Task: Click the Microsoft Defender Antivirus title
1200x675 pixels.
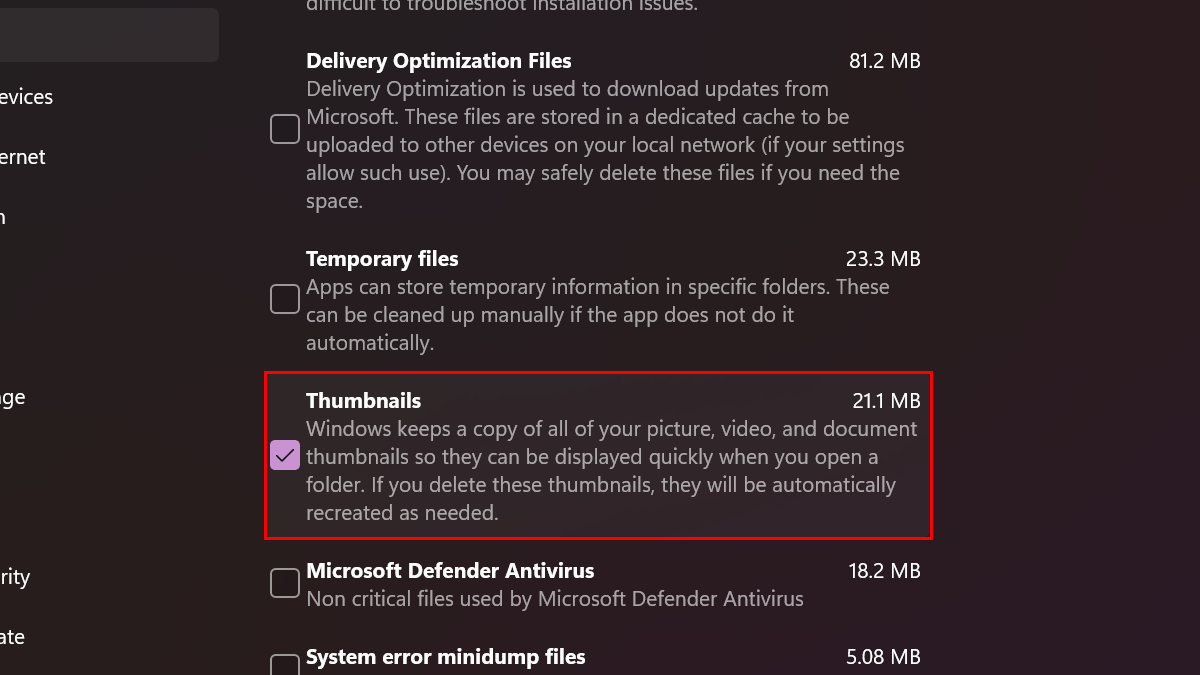Action: click(x=450, y=571)
